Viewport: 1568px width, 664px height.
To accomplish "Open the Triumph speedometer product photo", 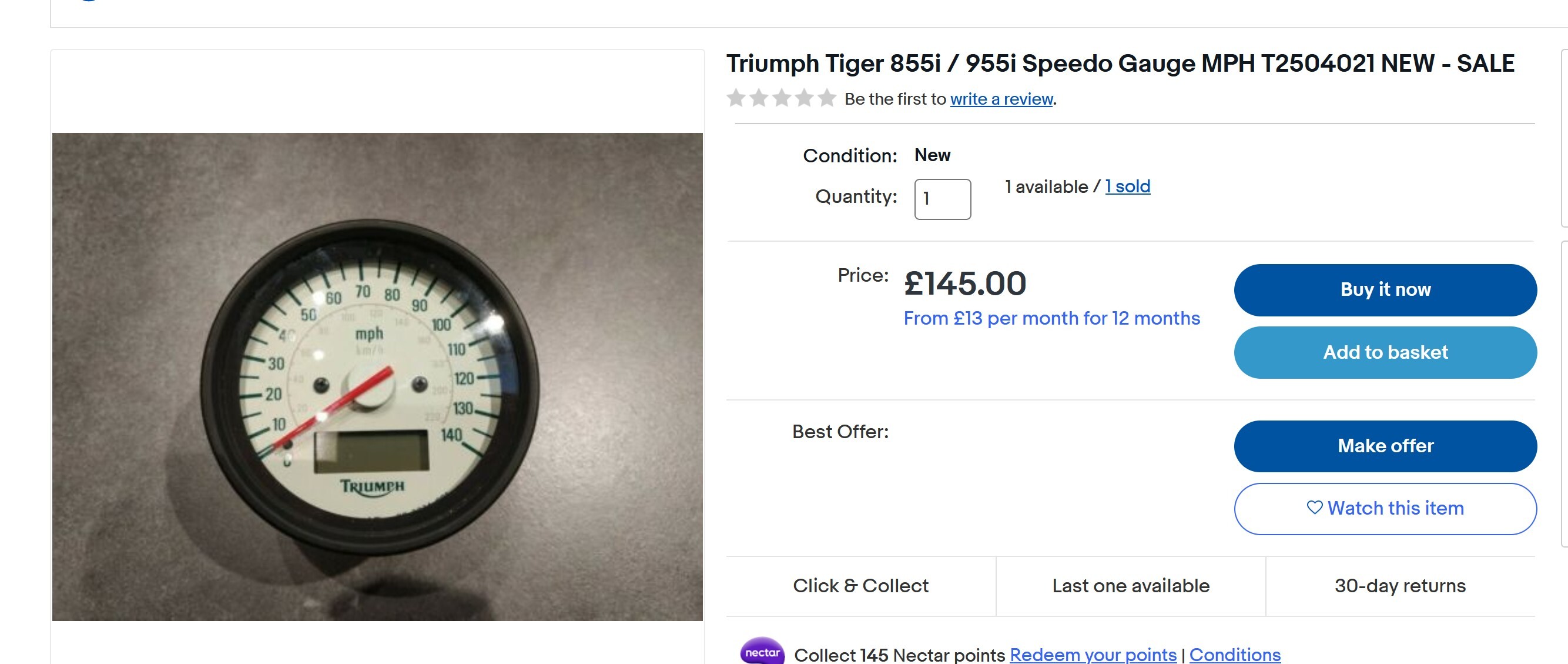I will tap(377, 376).
